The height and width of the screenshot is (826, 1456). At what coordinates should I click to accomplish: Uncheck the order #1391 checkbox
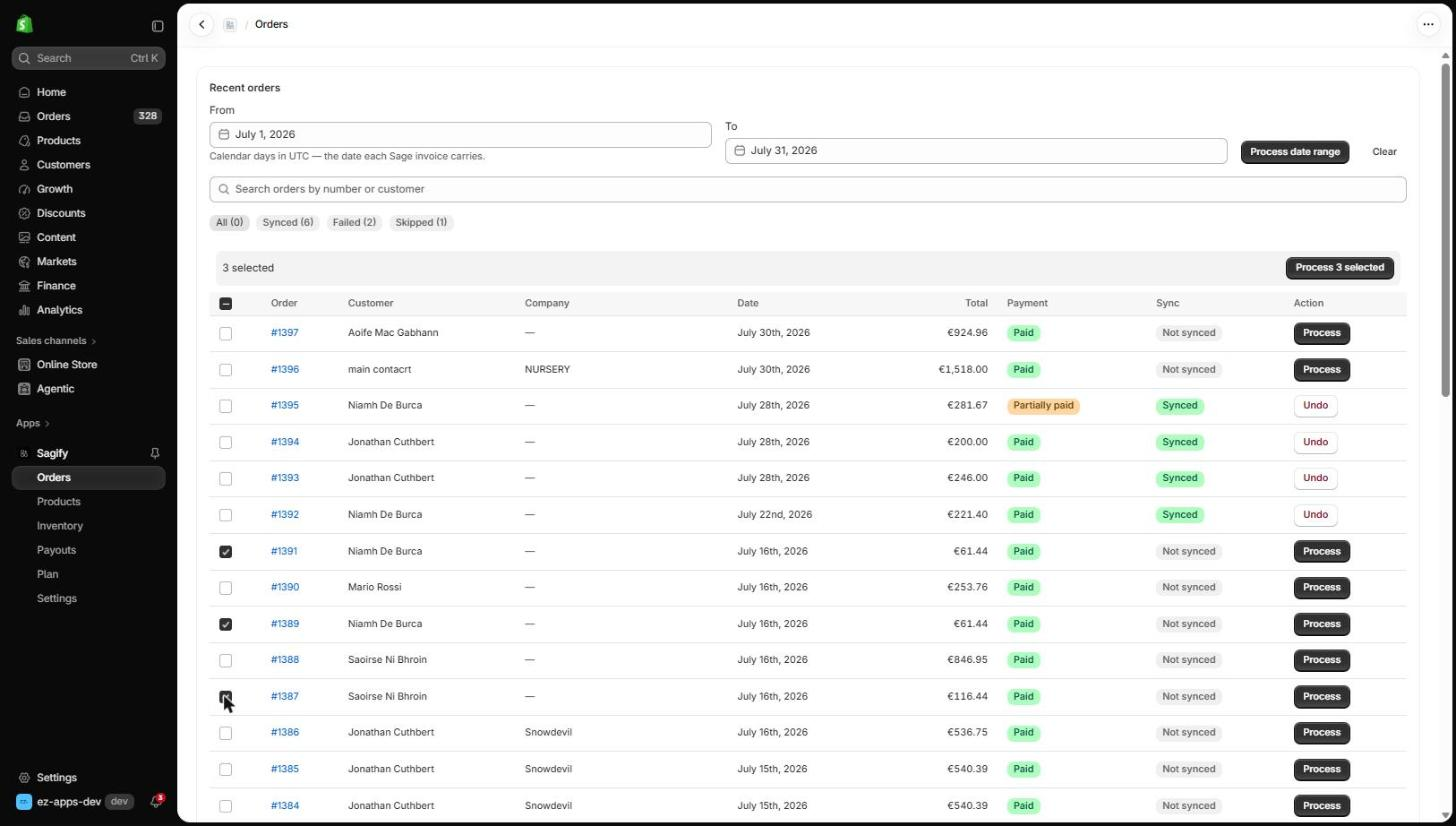coord(226,552)
